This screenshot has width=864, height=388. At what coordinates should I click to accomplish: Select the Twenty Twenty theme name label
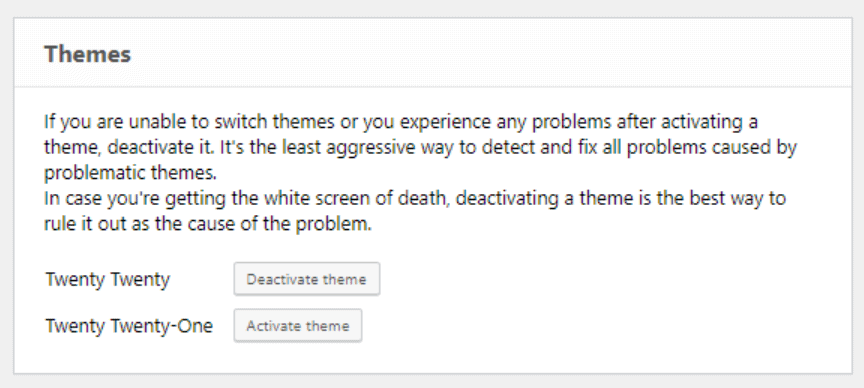107,279
